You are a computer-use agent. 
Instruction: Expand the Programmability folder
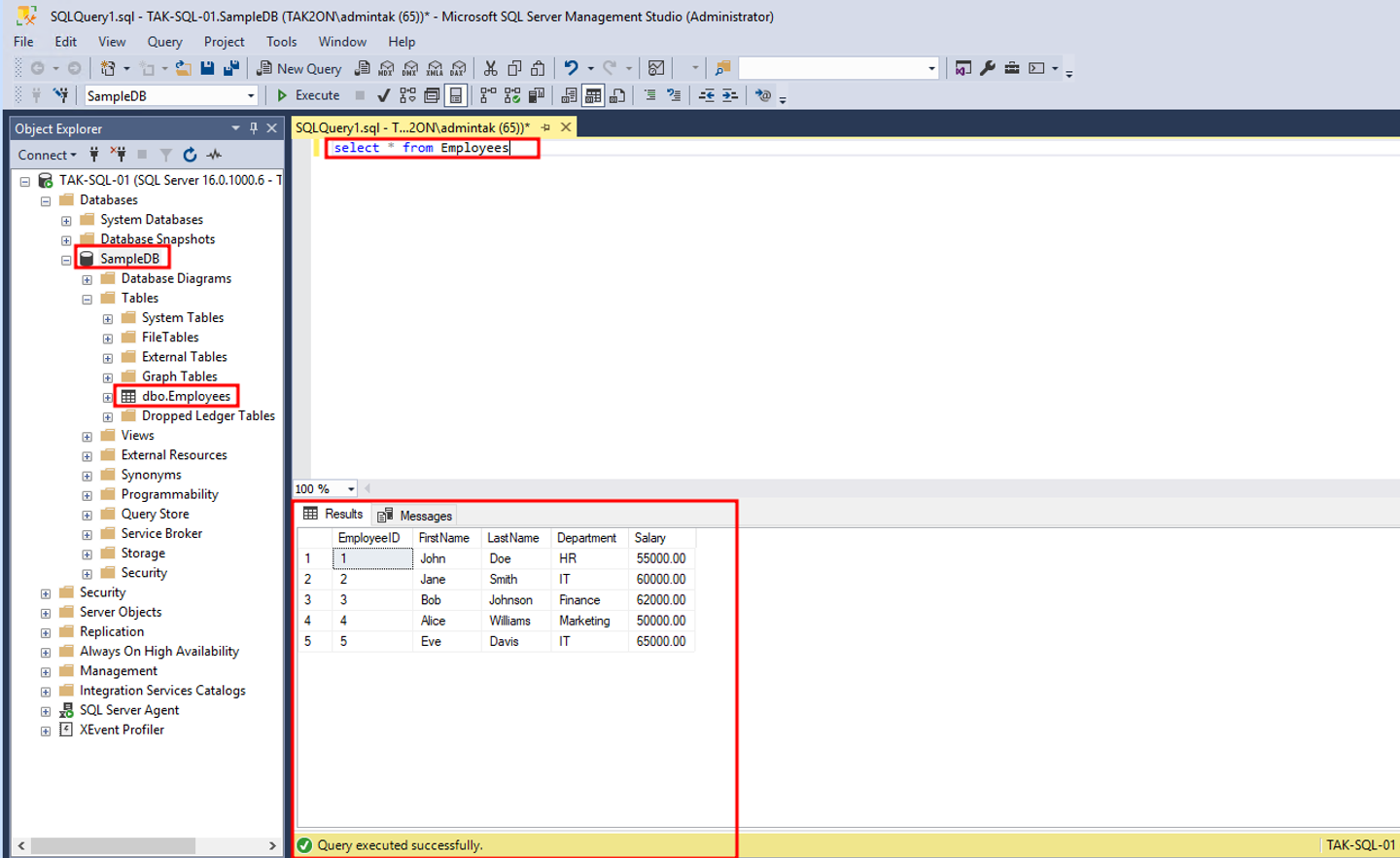87,496
